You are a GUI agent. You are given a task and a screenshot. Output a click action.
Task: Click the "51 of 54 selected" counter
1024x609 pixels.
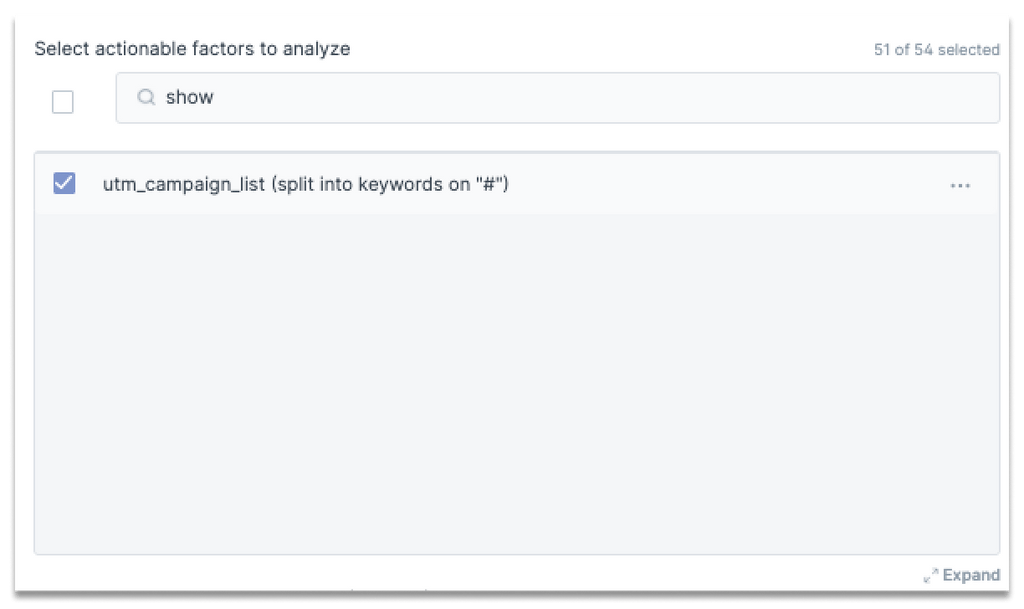tap(936, 49)
